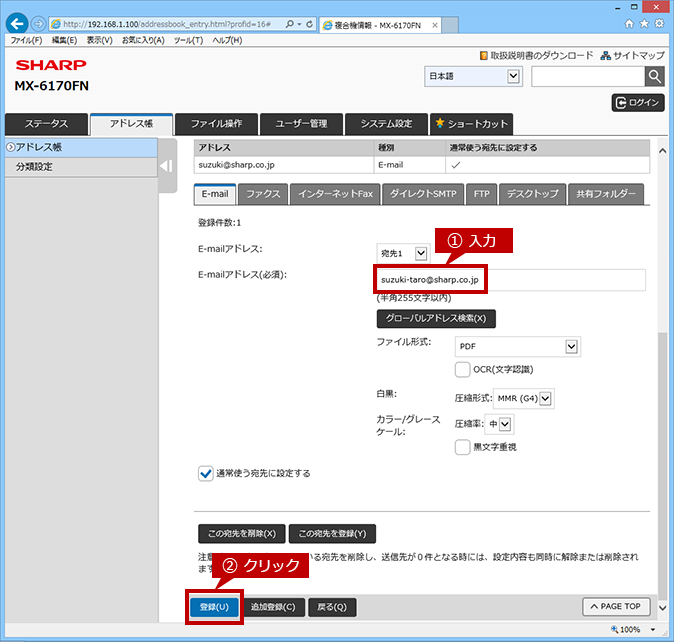This screenshot has width=674, height=642.
Task: Click the site search text field
Action: tap(588, 76)
